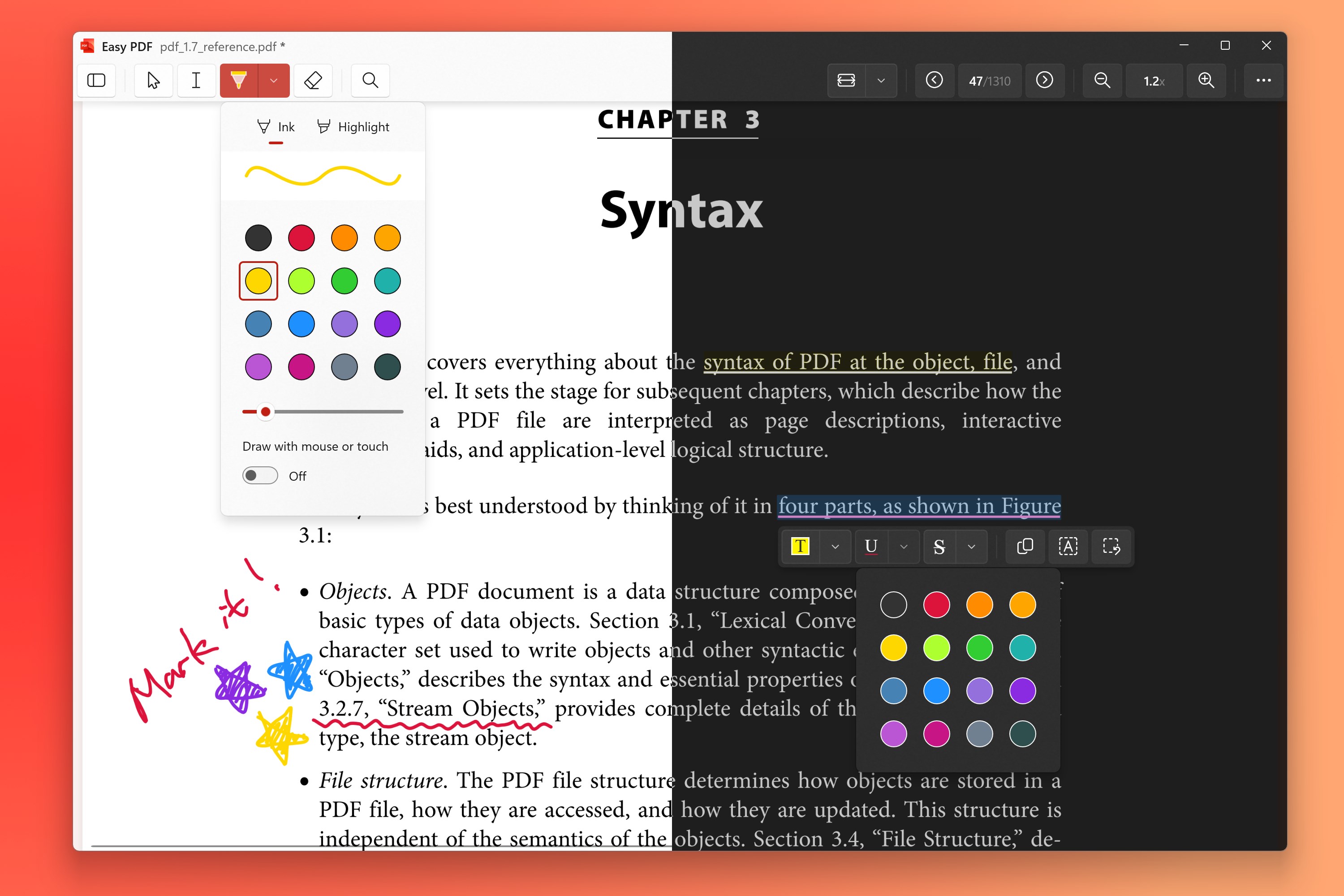The height and width of the screenshot is (896, 1344).
Task: Pick red in the underline color palette
Action: (x=937, y=604)
